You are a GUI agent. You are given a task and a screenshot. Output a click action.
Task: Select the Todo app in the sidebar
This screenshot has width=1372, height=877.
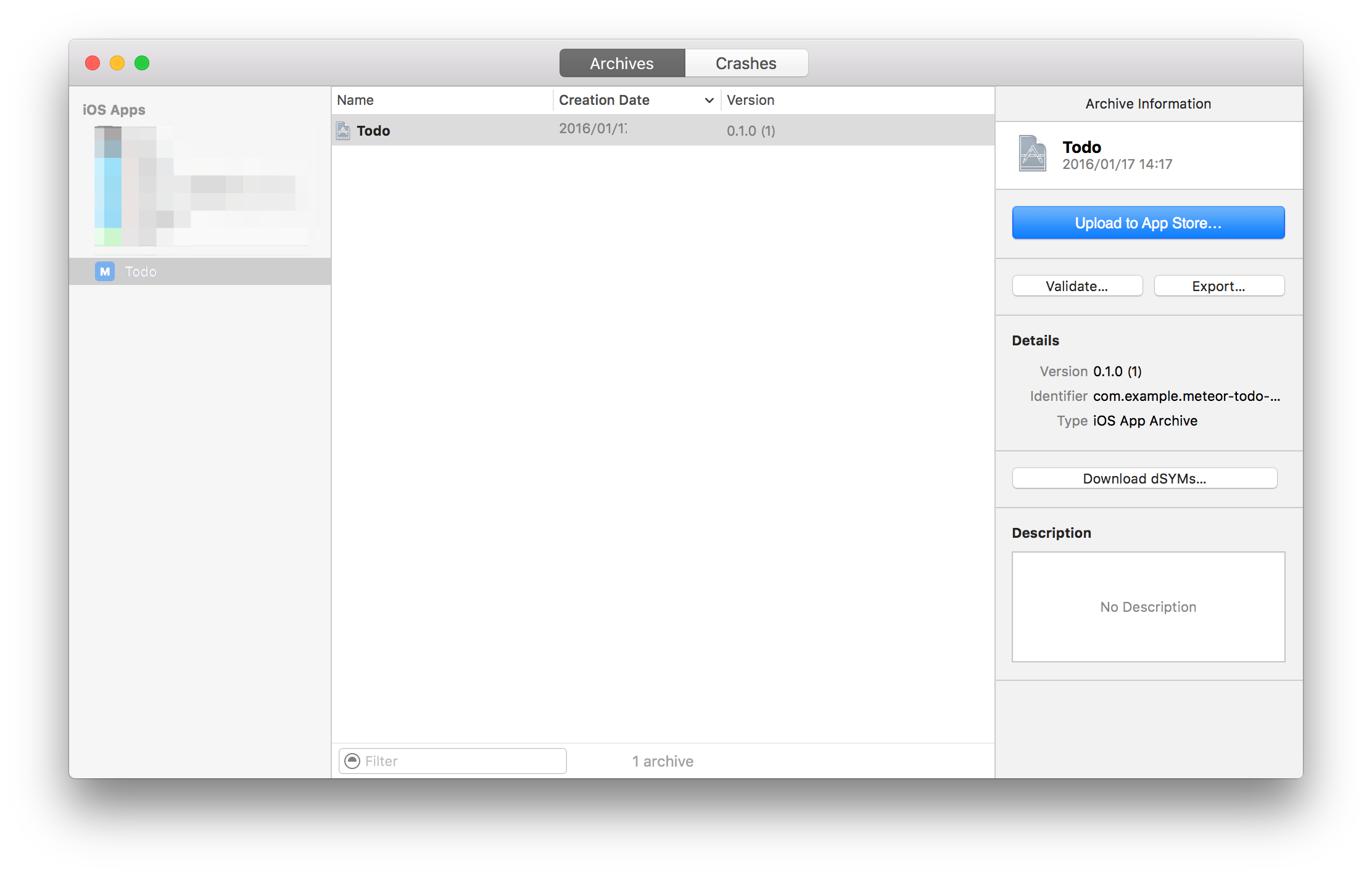[x=200, y=271]
